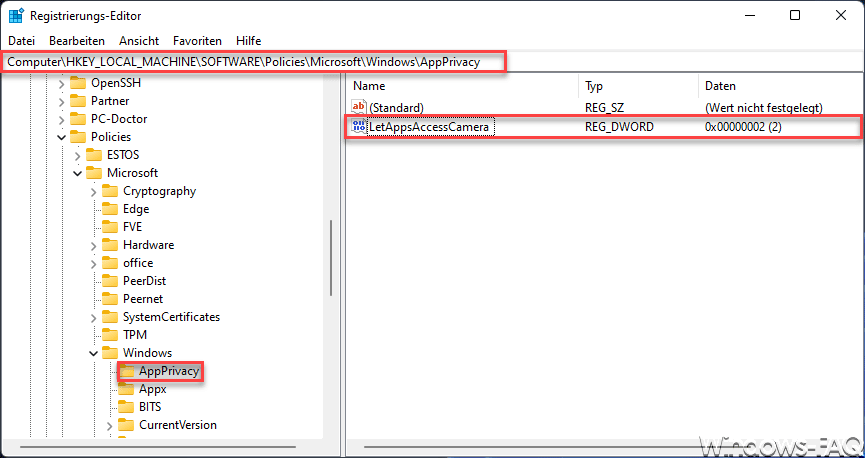This screenshot has height=458, width=865.
Task: Collapse the Policies key
Action: [61, 137]
